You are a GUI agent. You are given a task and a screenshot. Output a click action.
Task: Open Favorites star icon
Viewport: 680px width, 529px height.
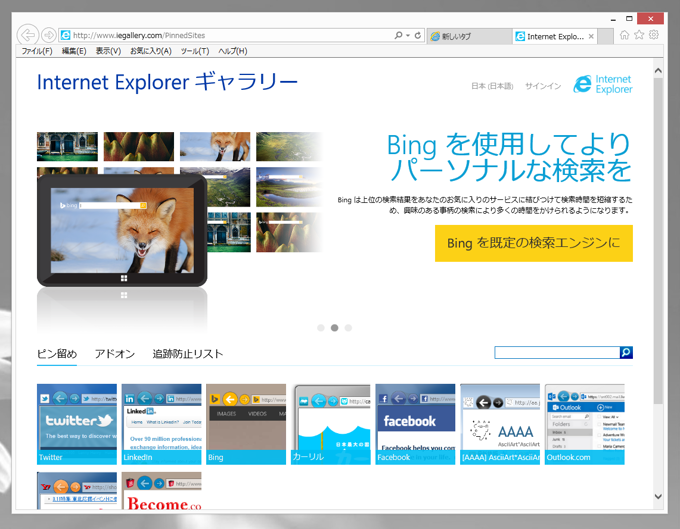[639, 35]
